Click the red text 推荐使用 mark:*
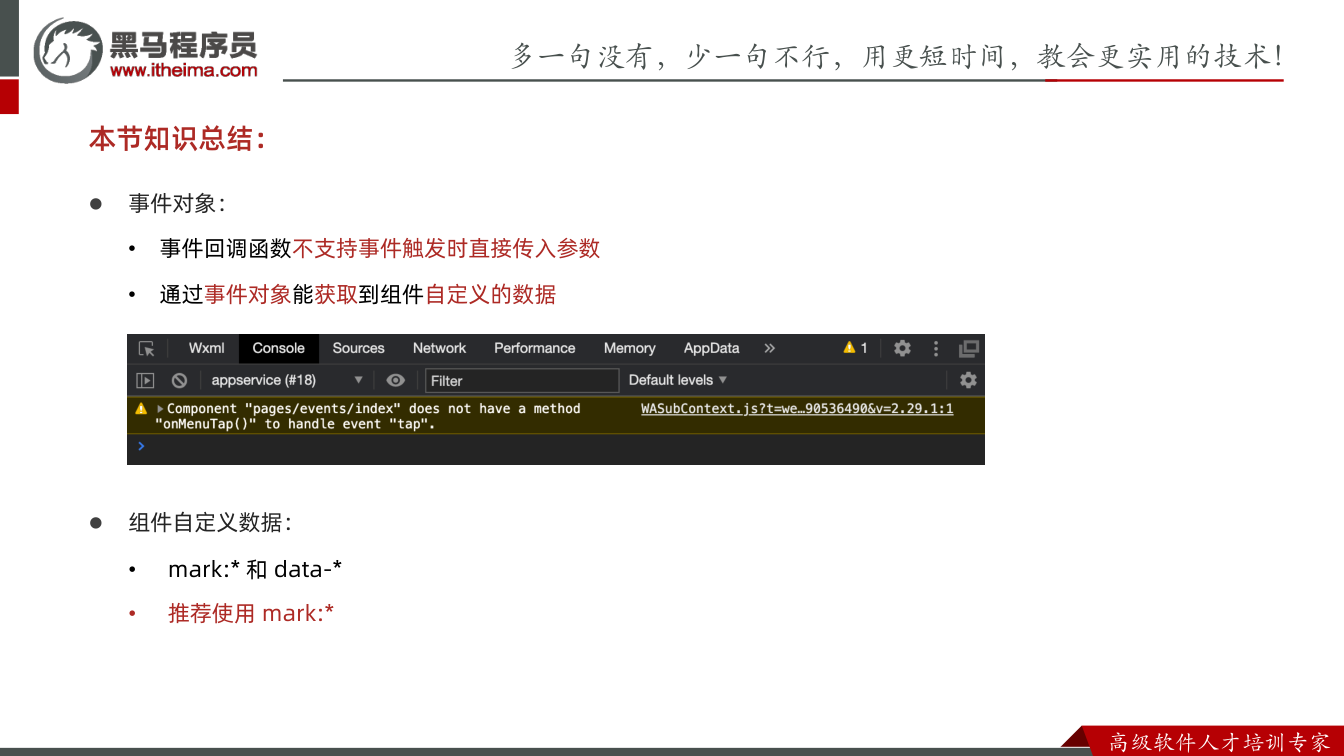 [x=251, y=613]
